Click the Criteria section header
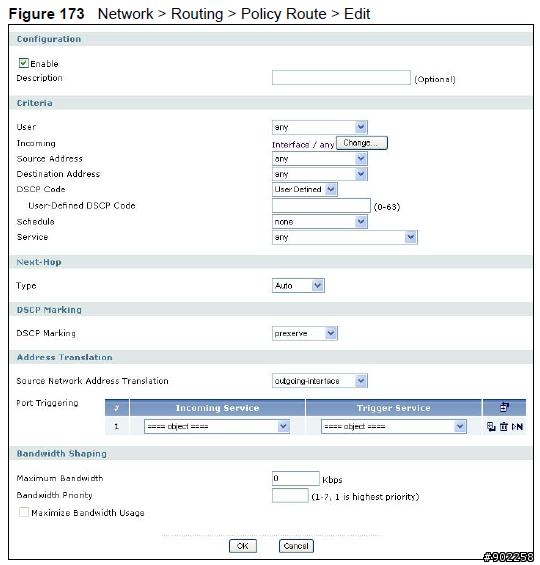The height and width of the screenshot is (565, 540). pyautogui.click(x=271, y=103)
